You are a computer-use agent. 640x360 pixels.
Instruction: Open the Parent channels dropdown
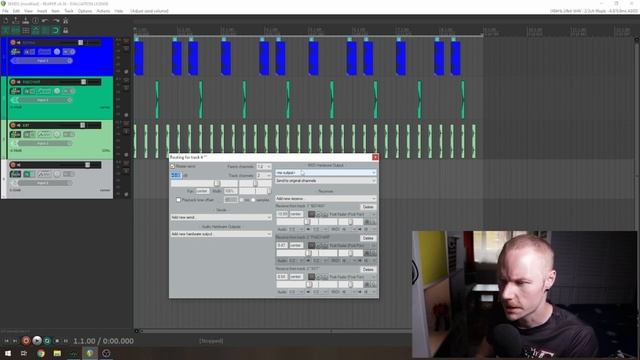click(263, 167)
